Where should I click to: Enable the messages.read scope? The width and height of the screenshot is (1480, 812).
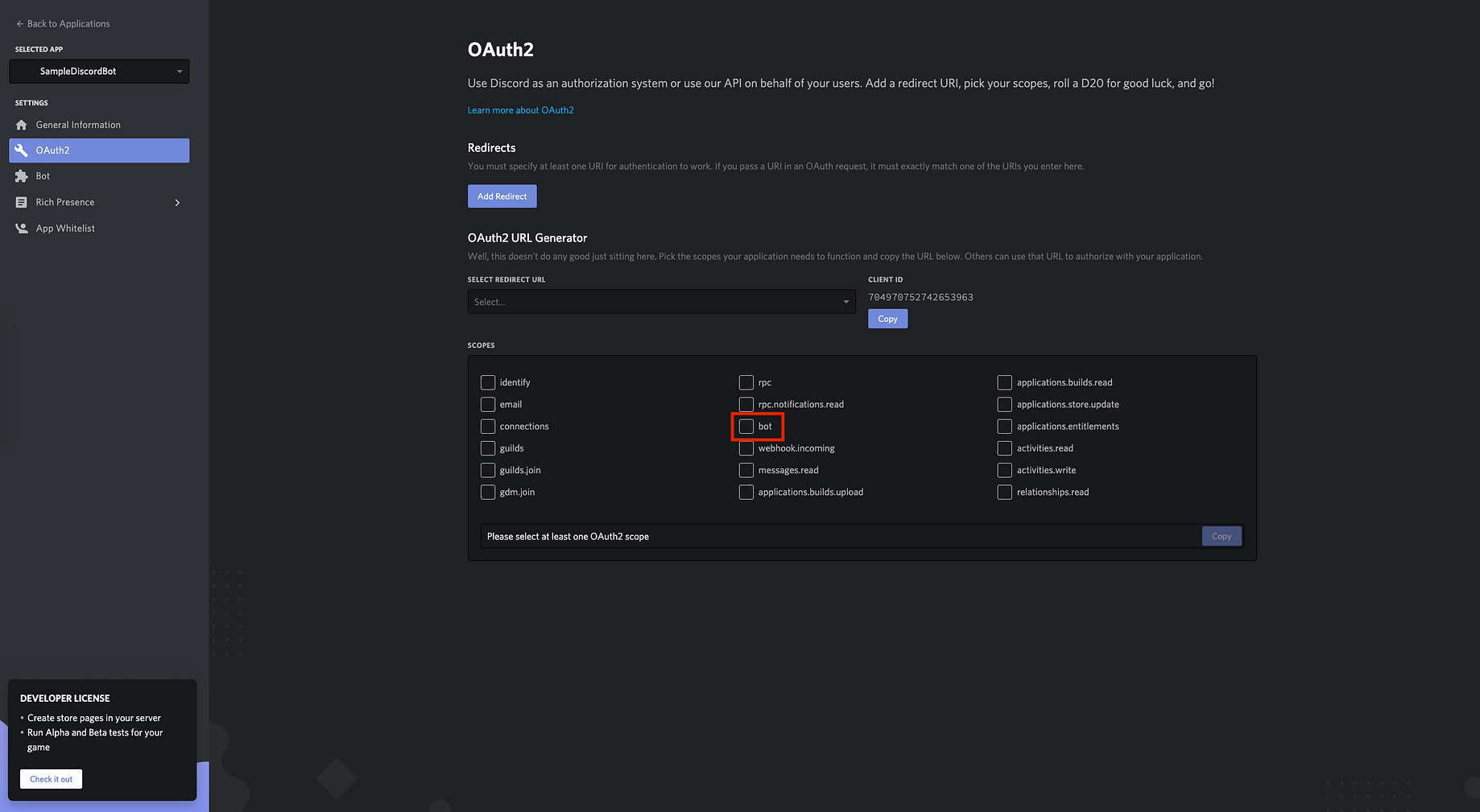coord(746,470)
